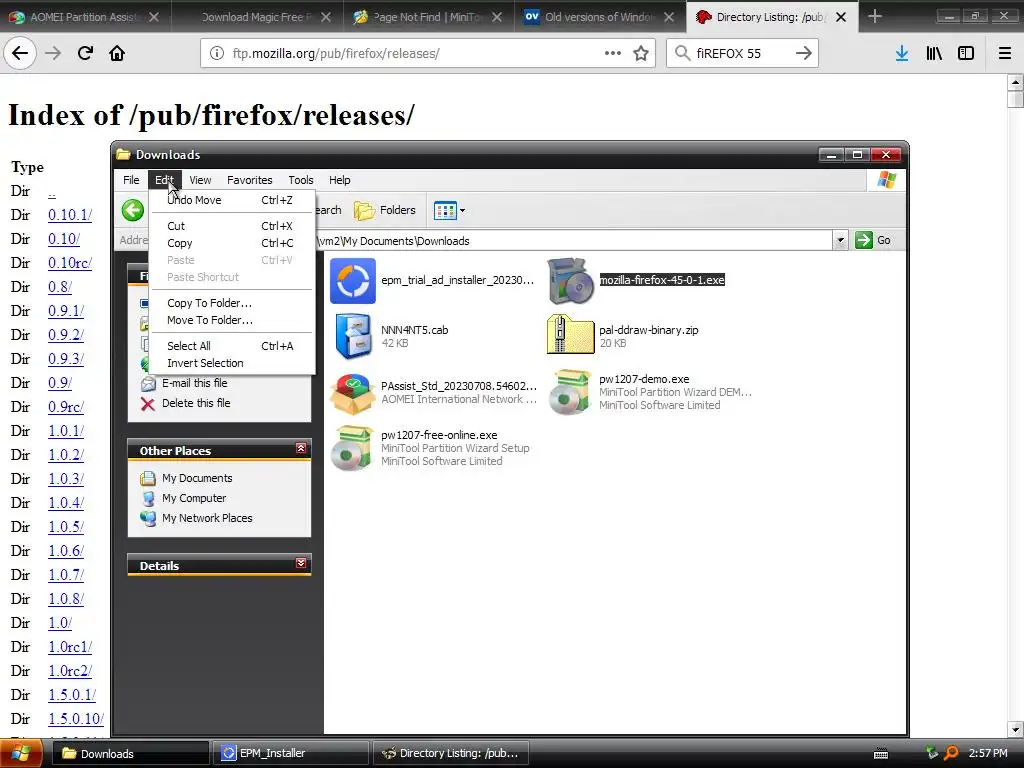The height and width of the screenshot is (768, 1024).
Task: Select pw1207-free-online.exe icon
Action: pos(353,448)
